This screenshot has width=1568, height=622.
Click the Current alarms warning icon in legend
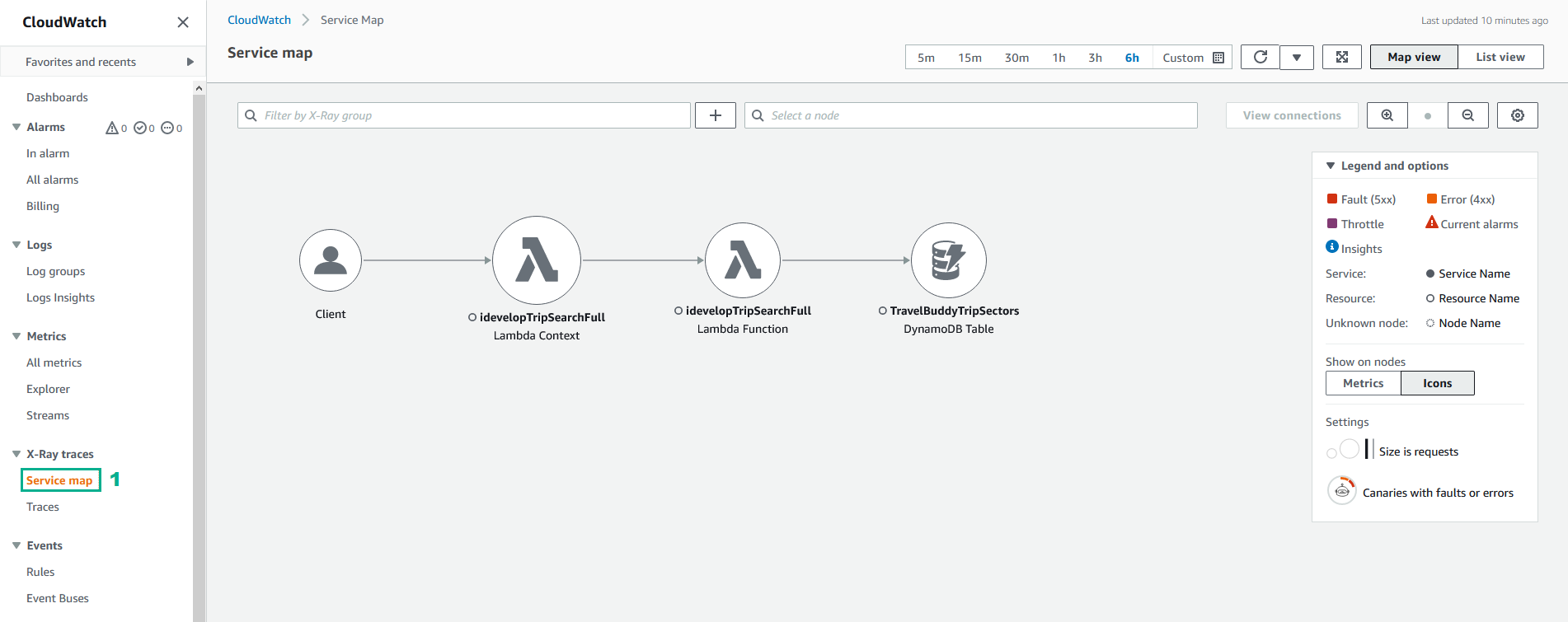(1432, 222)
